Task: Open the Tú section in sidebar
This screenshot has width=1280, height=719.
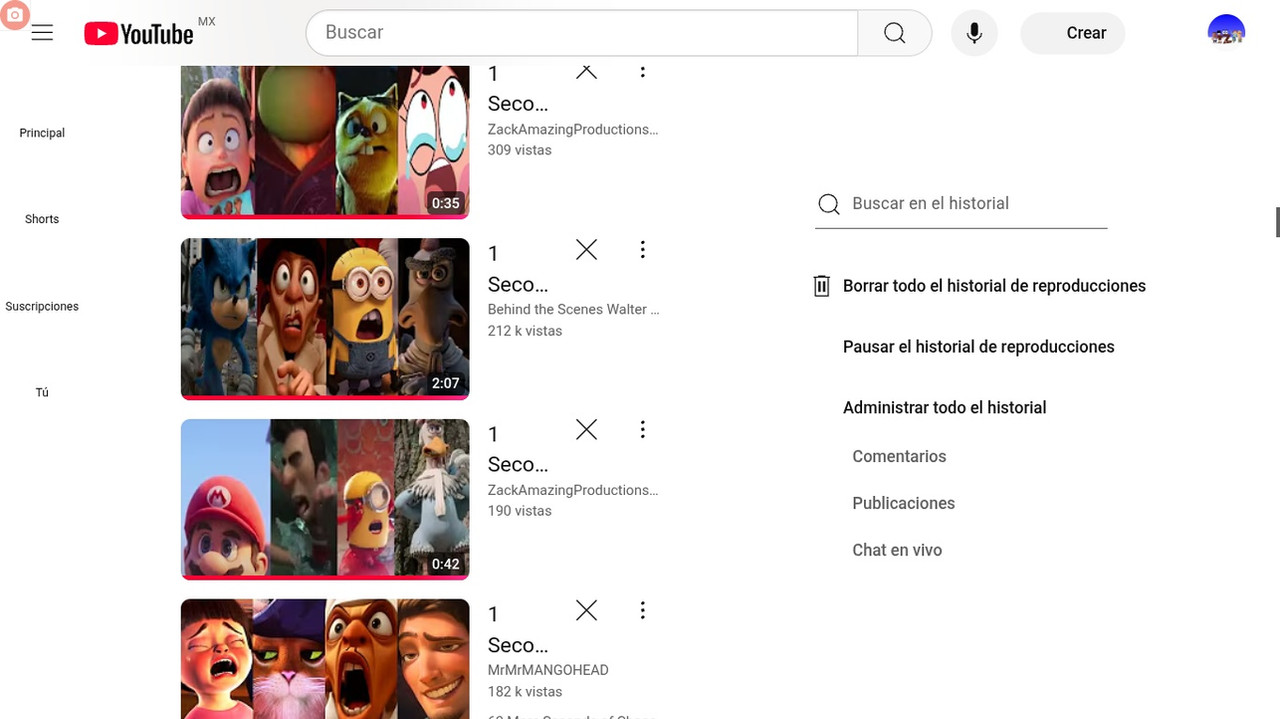Action: [x=42, y=393]
